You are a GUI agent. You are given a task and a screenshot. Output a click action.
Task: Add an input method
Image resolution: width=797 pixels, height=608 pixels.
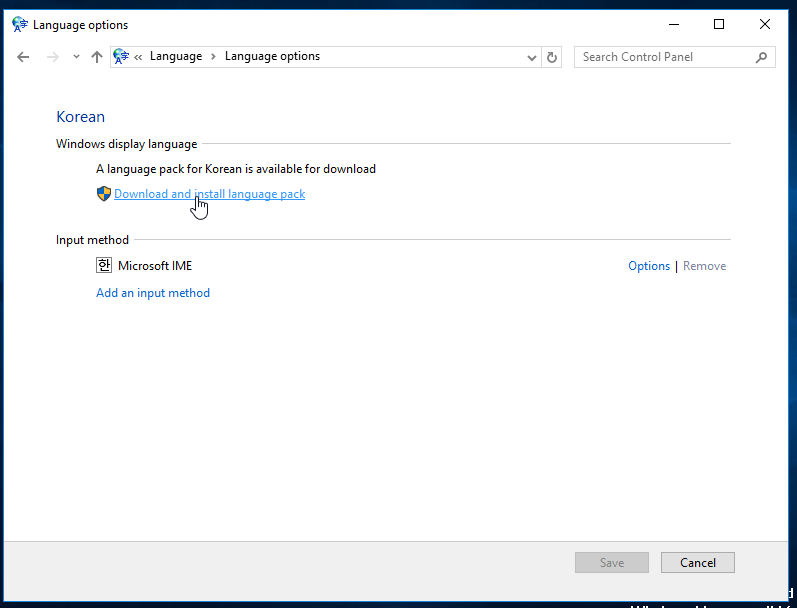(153, 293)
